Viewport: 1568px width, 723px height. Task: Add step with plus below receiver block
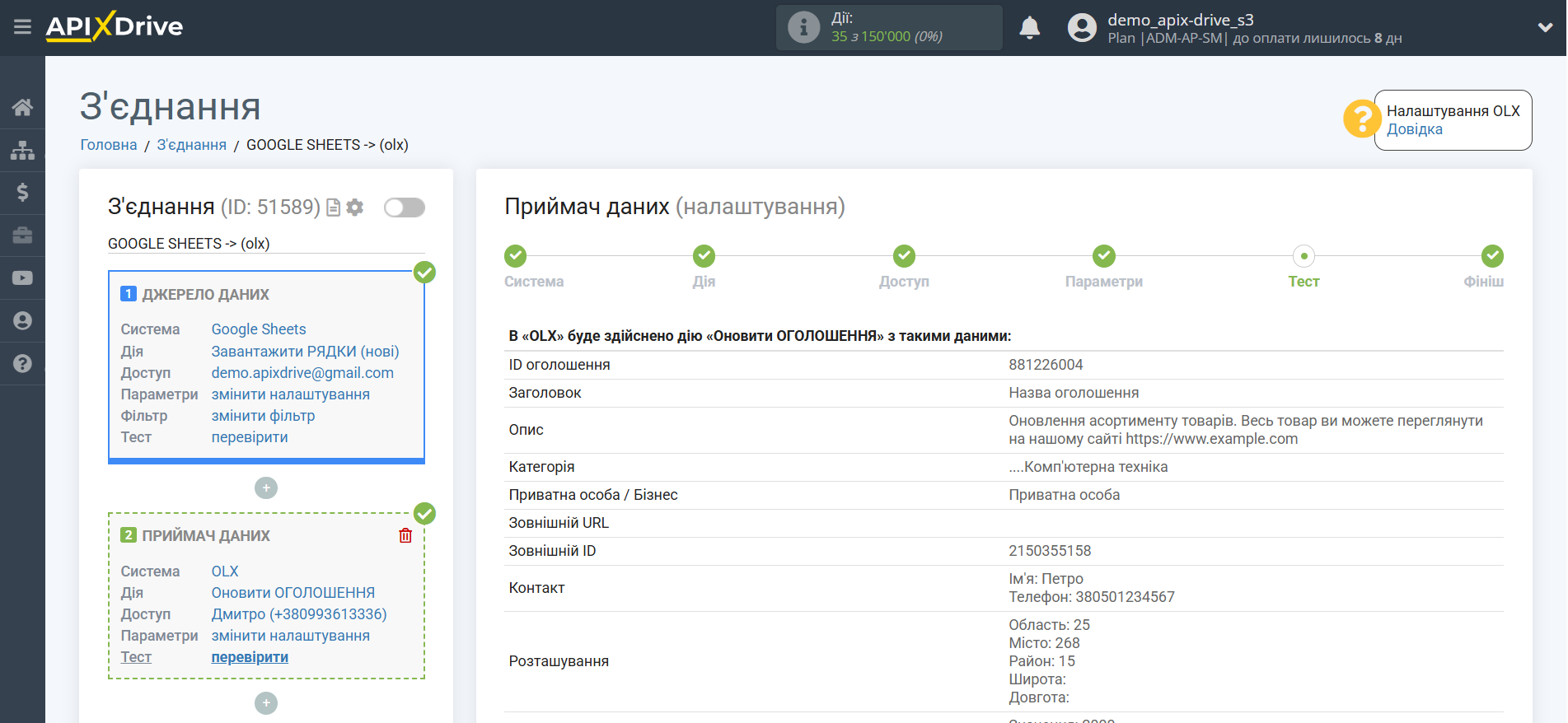point(266,703)
